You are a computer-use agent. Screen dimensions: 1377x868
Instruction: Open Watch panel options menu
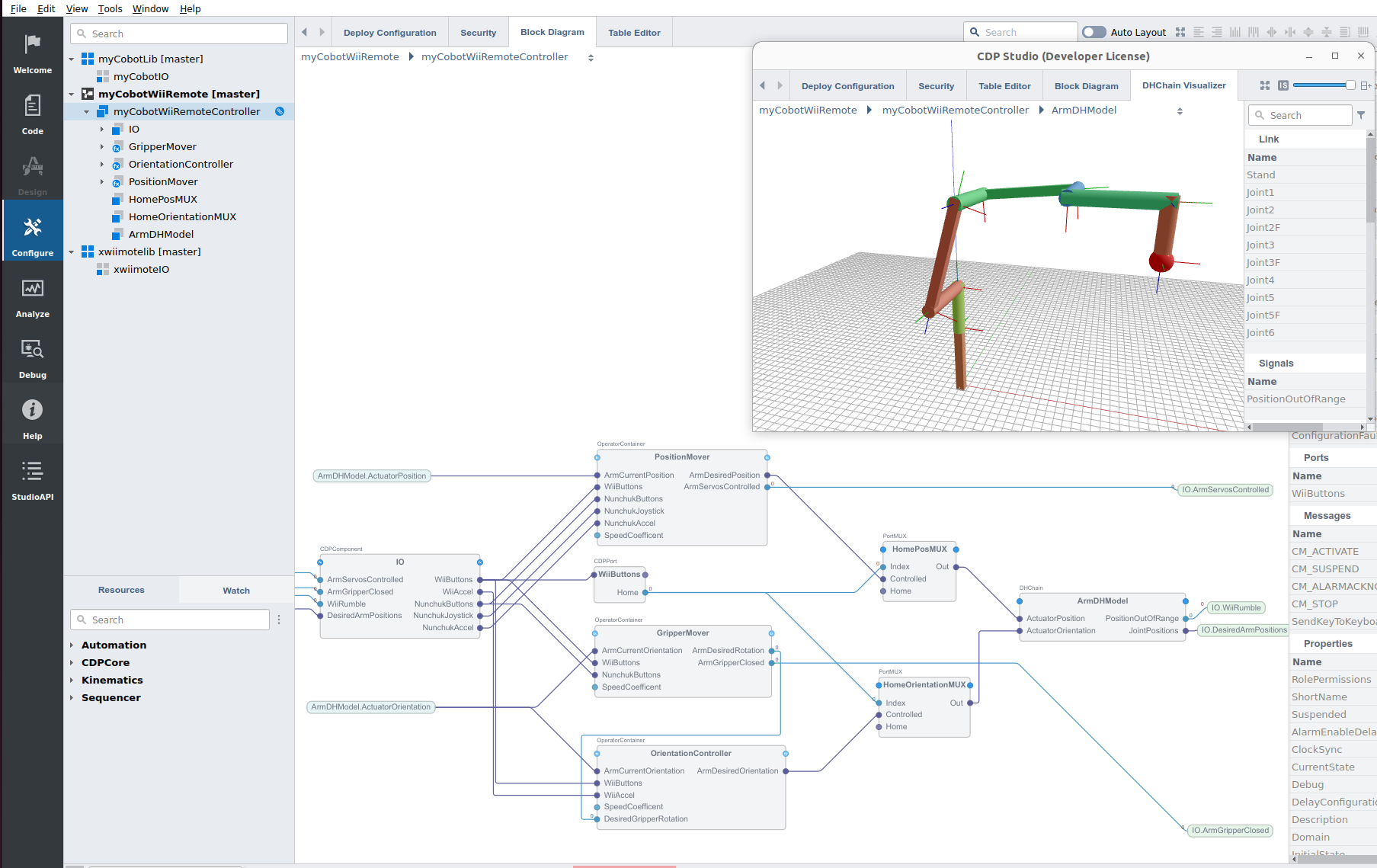click(279, 620)
